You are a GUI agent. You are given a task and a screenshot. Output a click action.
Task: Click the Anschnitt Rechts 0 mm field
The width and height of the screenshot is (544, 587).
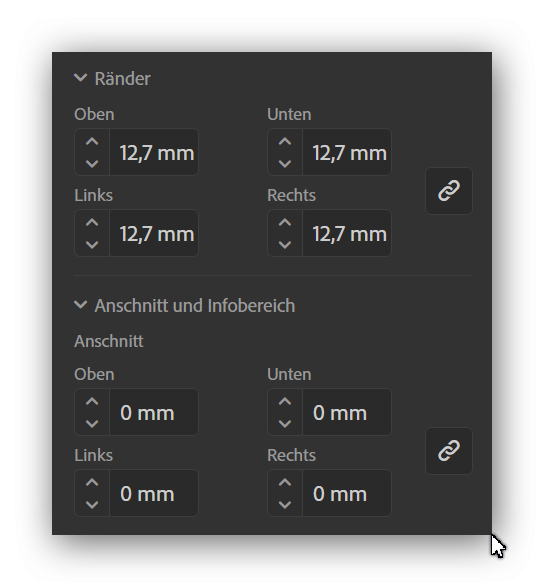pos(347,493)
